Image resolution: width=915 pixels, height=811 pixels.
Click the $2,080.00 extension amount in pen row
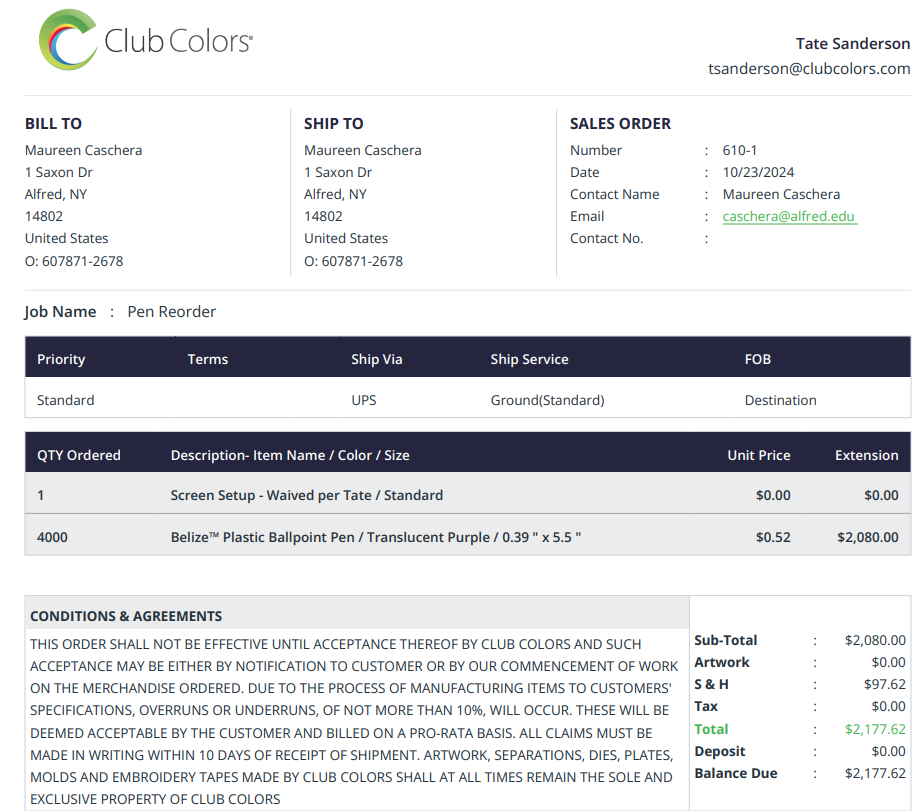point(868,537)
